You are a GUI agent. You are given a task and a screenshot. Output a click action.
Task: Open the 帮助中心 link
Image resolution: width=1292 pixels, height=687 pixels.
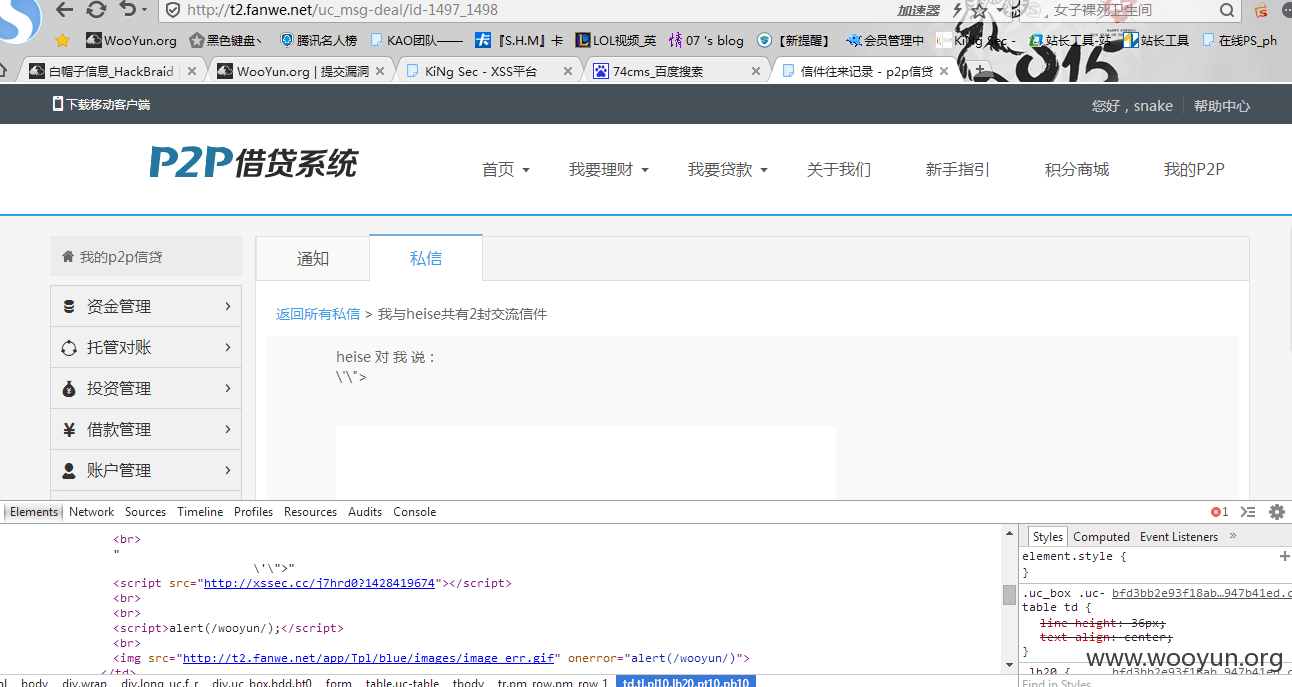[x=1221, y=106]
